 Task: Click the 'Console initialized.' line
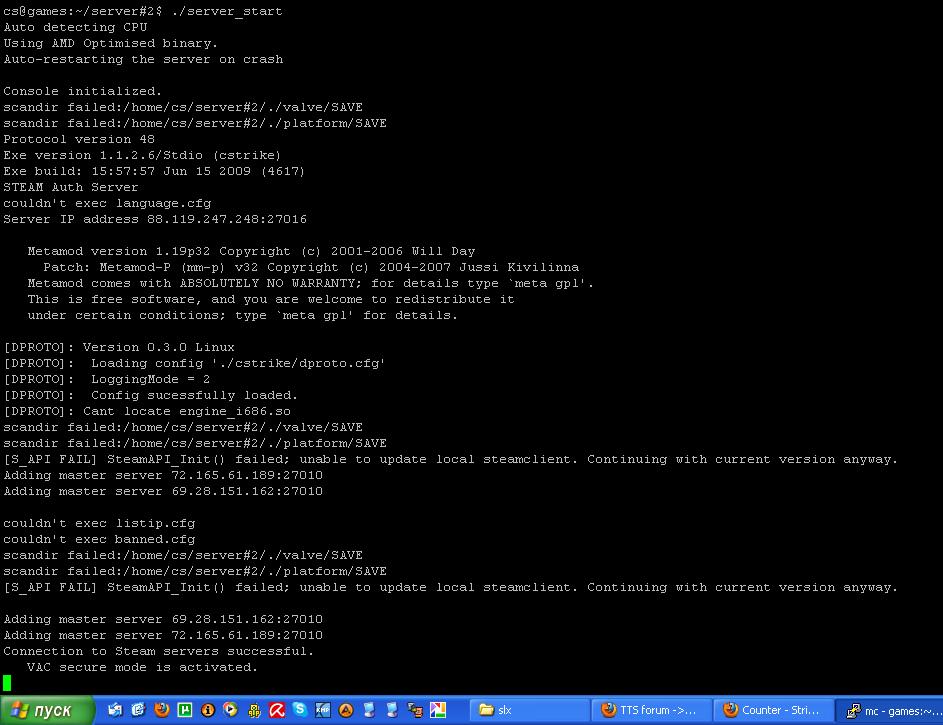(82, 91)
